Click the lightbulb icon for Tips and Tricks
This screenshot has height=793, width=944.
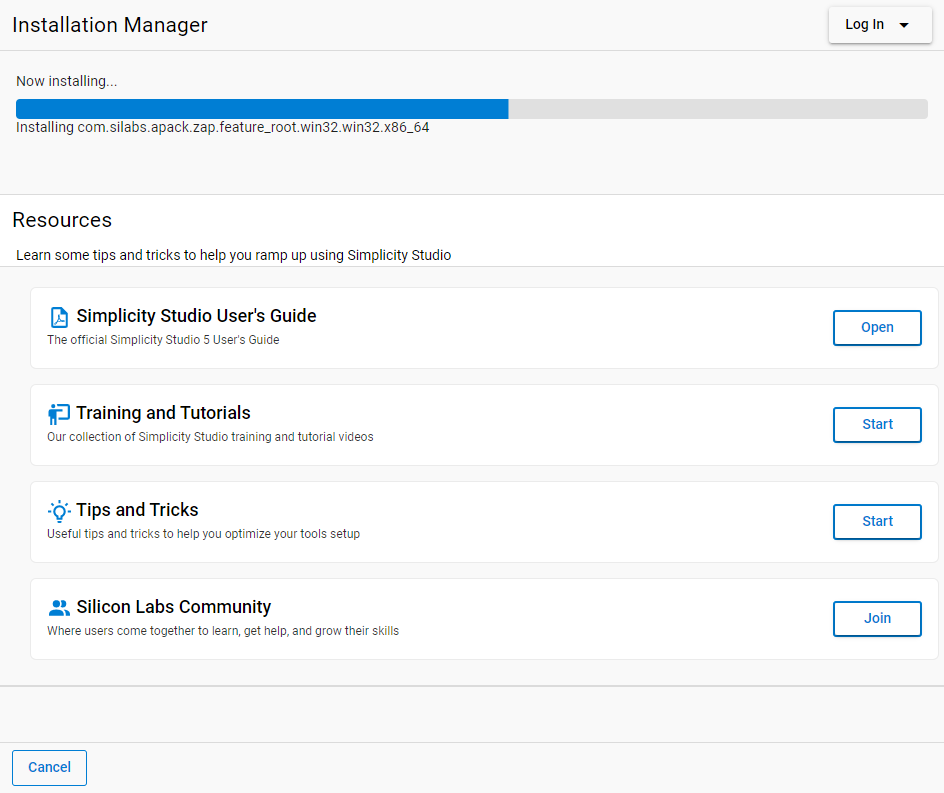click(59, 511)
